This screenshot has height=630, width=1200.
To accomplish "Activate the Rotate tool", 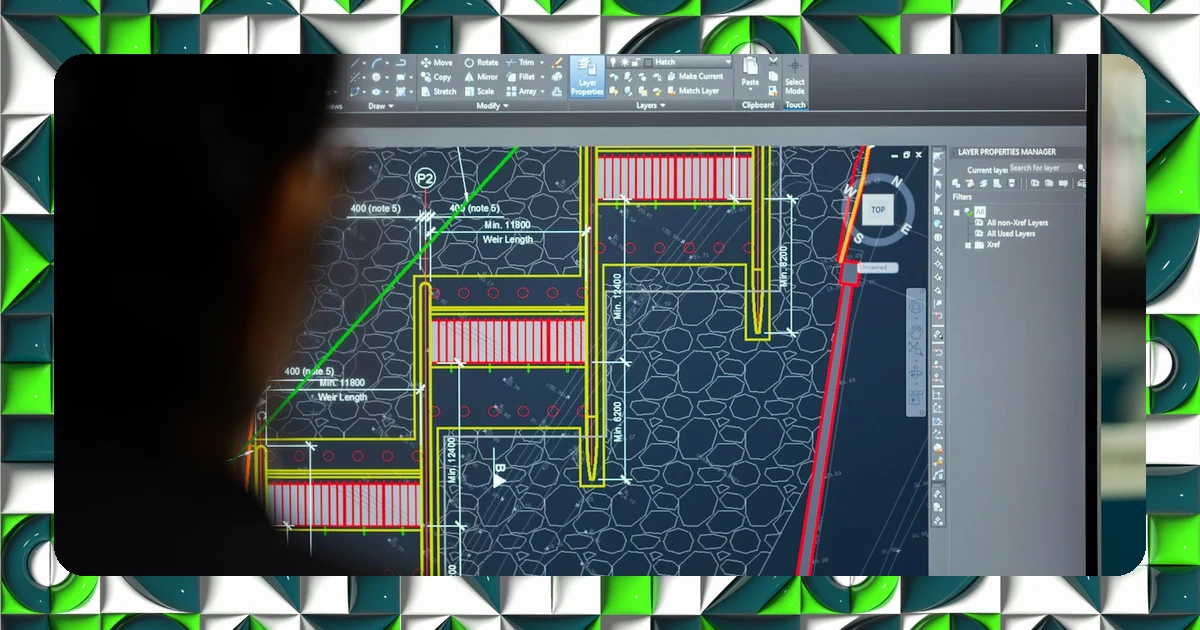I will (x=481, y=63).
